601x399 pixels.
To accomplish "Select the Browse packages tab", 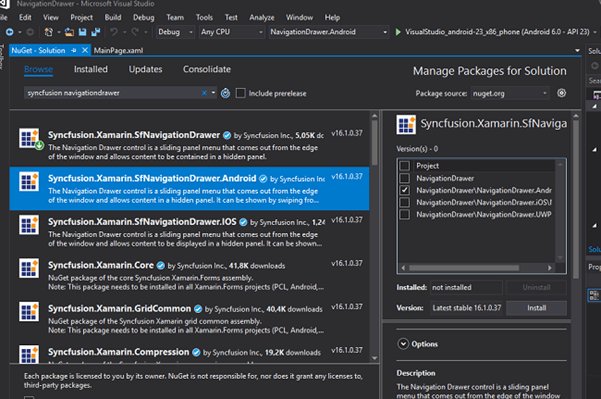I will (38, 69).
